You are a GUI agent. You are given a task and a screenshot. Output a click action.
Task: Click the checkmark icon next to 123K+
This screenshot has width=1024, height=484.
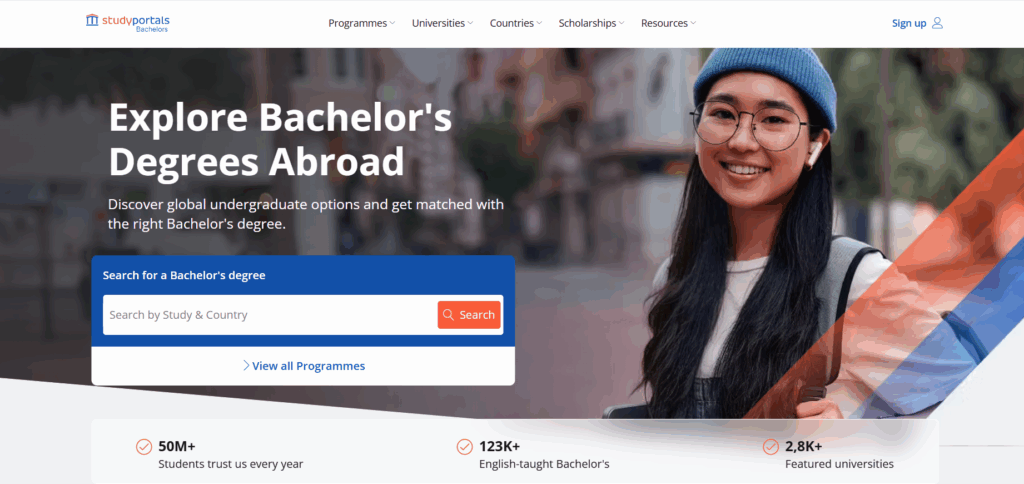[464, 447]
